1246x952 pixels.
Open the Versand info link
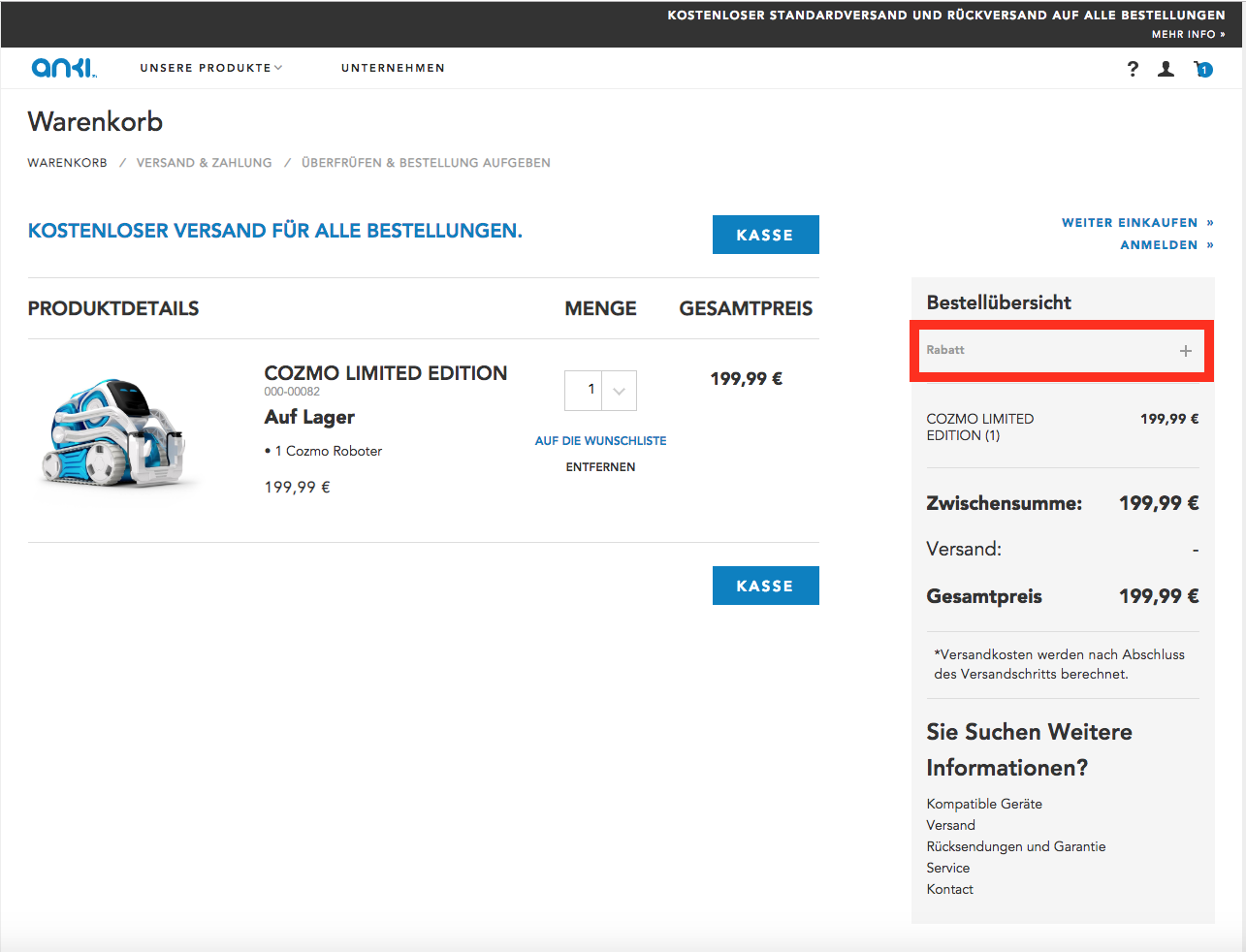coord(951,825)
